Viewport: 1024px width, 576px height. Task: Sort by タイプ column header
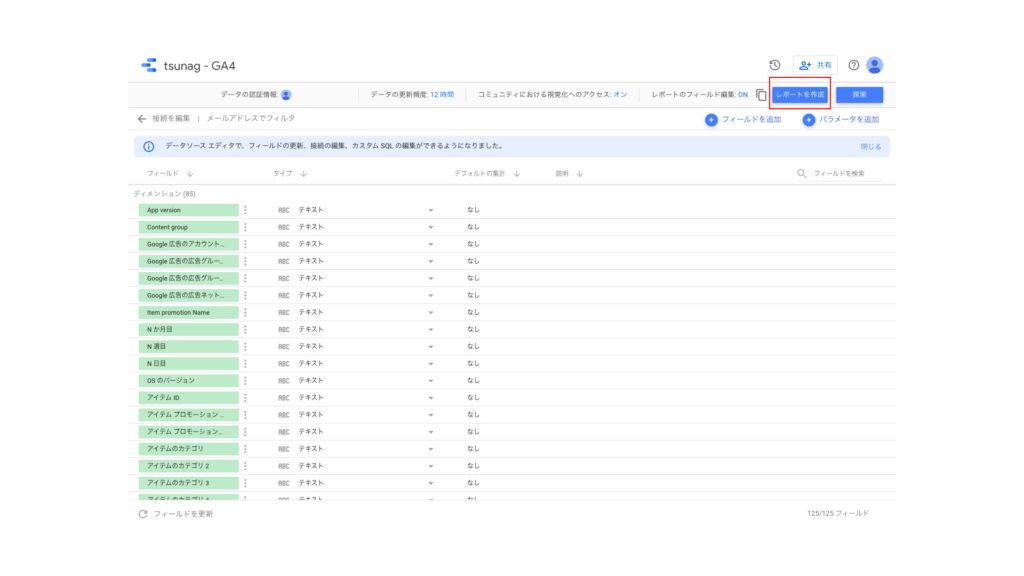(289, 173)
